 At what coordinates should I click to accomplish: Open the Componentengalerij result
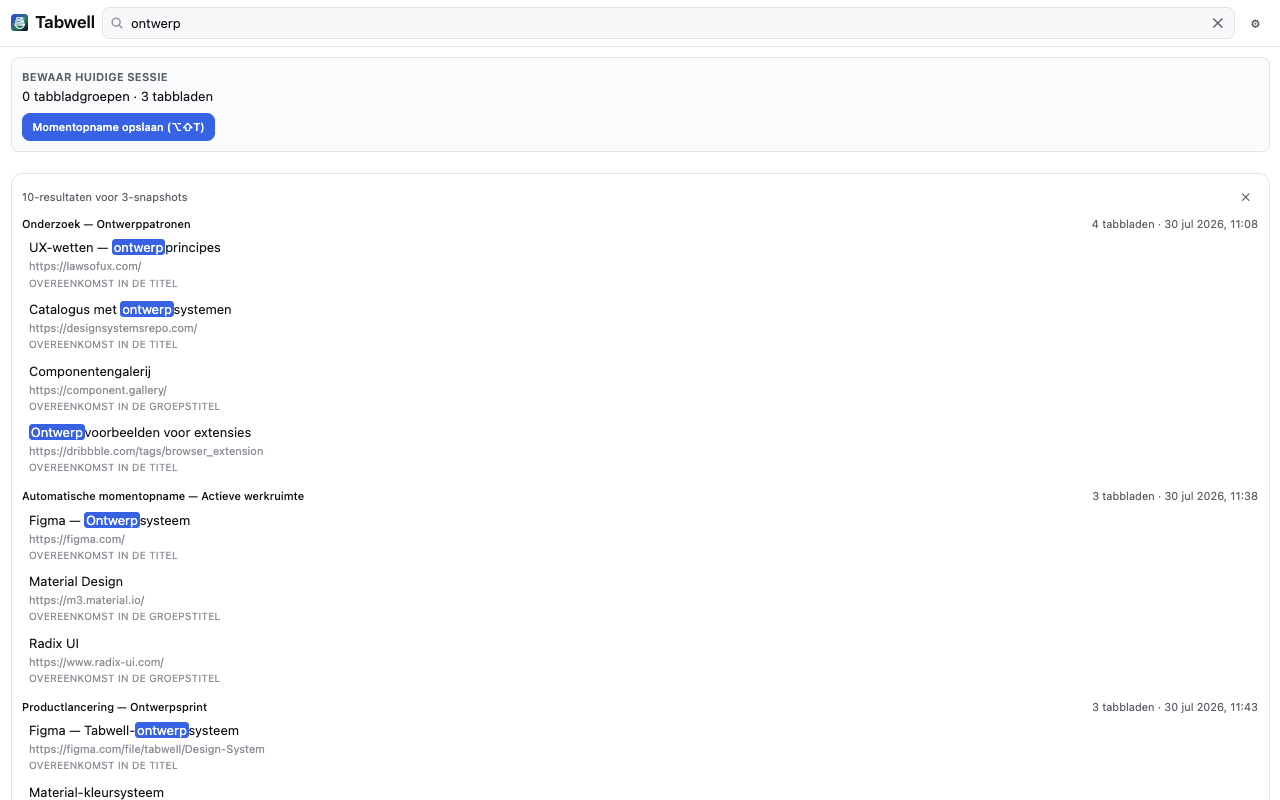tap(90, 372)
